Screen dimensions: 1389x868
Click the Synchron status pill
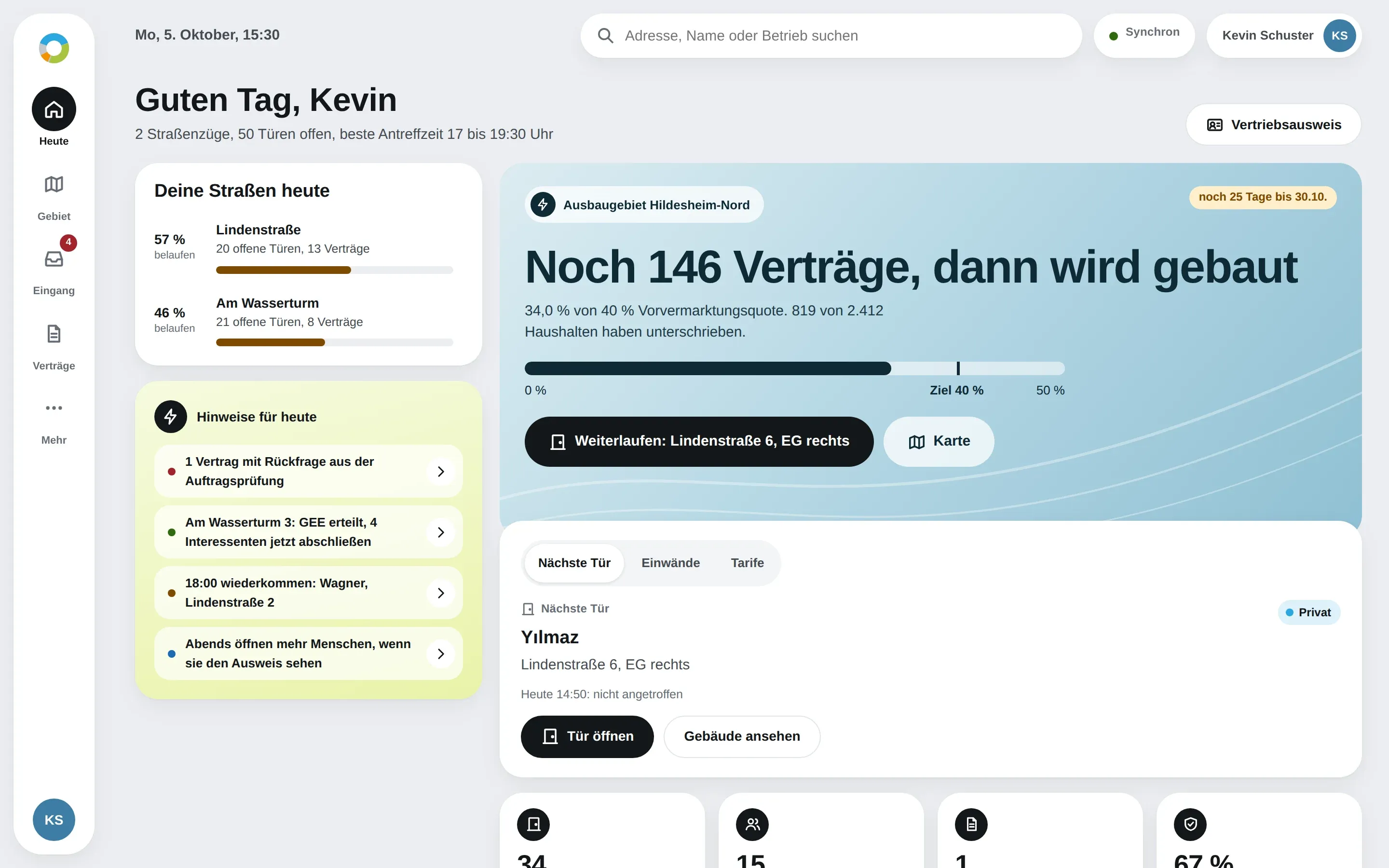[1144, 36]
